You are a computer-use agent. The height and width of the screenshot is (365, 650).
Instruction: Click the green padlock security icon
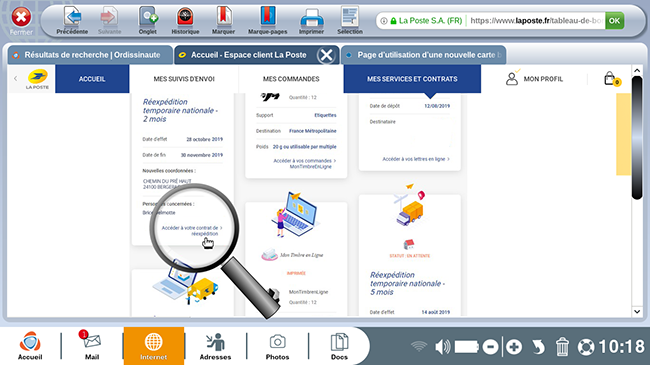393,21
